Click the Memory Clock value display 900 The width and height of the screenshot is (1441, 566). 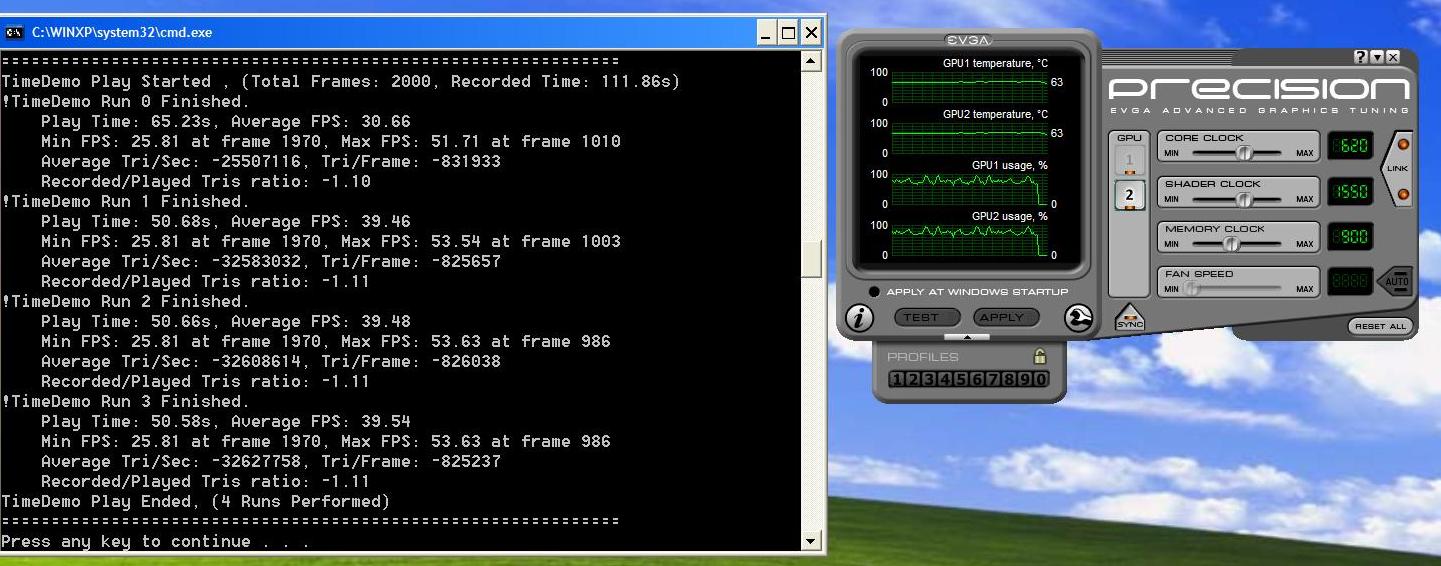(1352, 237)
